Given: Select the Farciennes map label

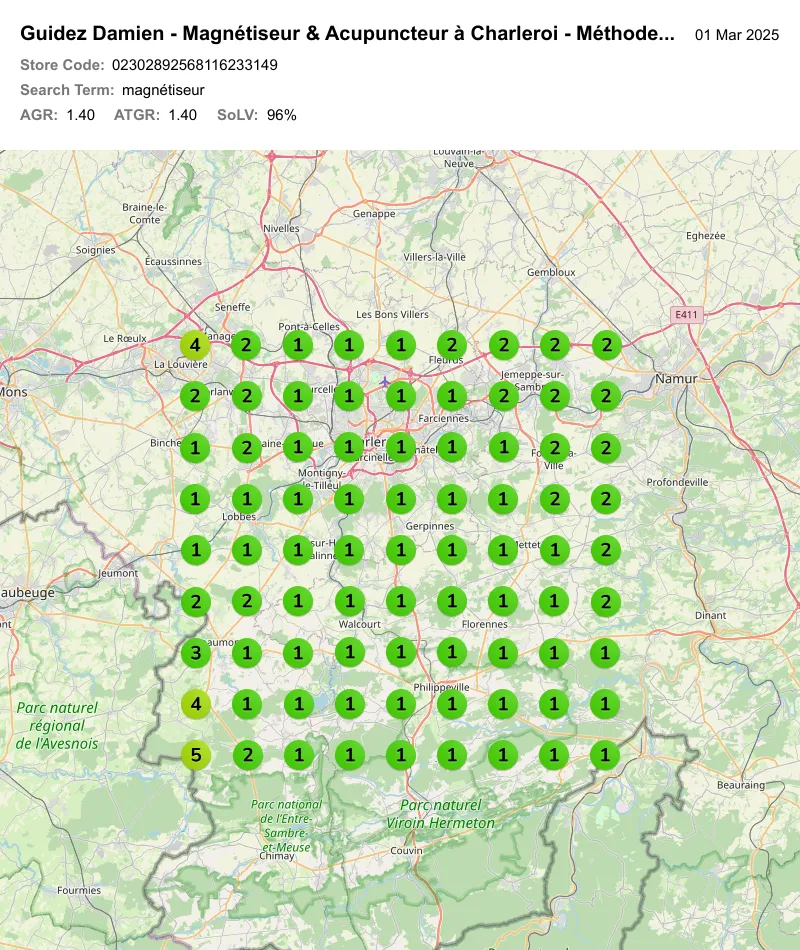Looking at the screenshot, I should 444,418.
